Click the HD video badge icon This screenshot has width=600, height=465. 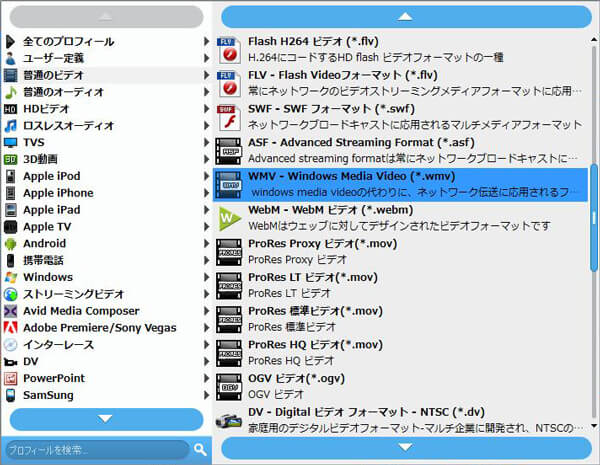point(10,109)
